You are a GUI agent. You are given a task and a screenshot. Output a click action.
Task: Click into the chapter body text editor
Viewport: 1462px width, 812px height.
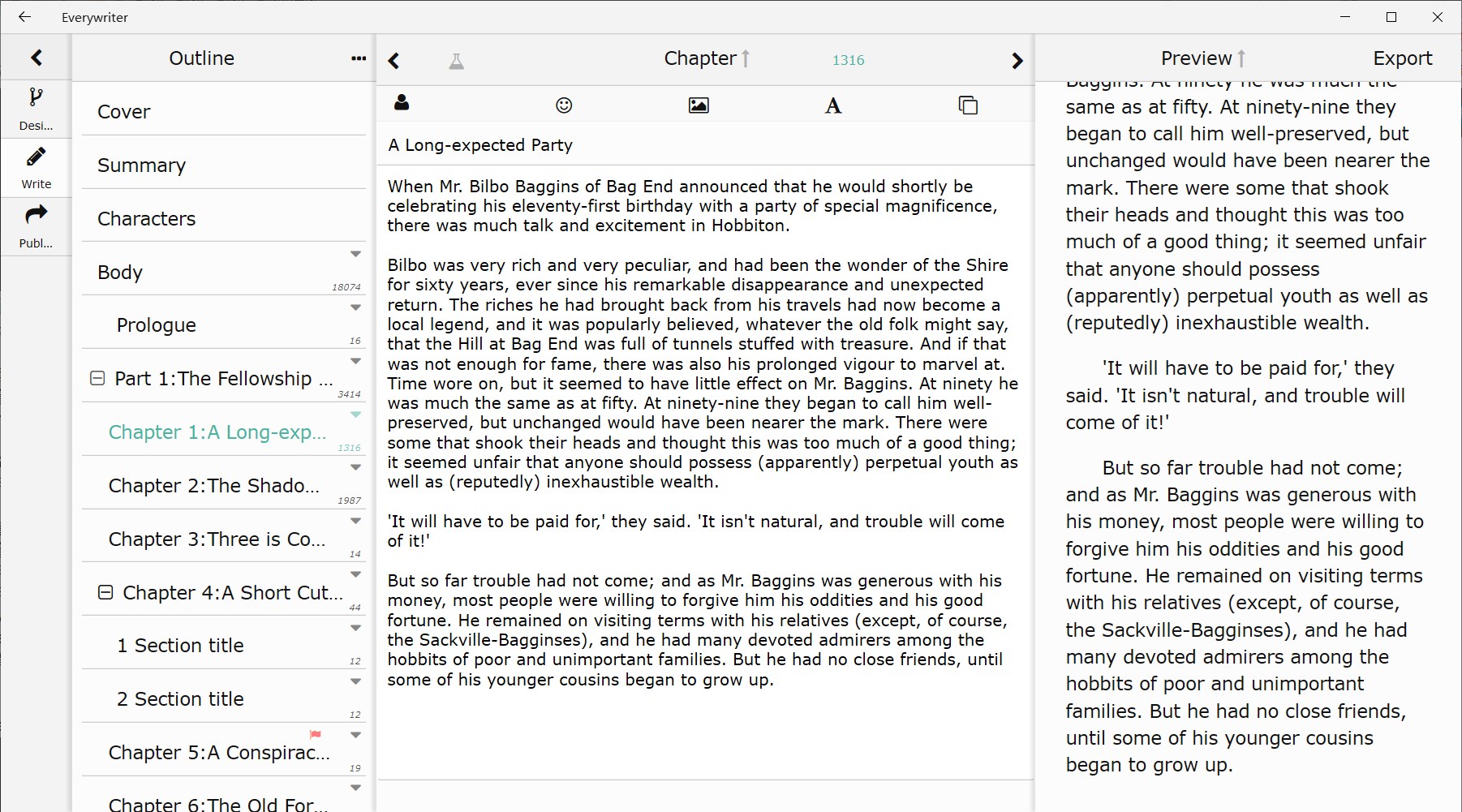pos(705,472)
